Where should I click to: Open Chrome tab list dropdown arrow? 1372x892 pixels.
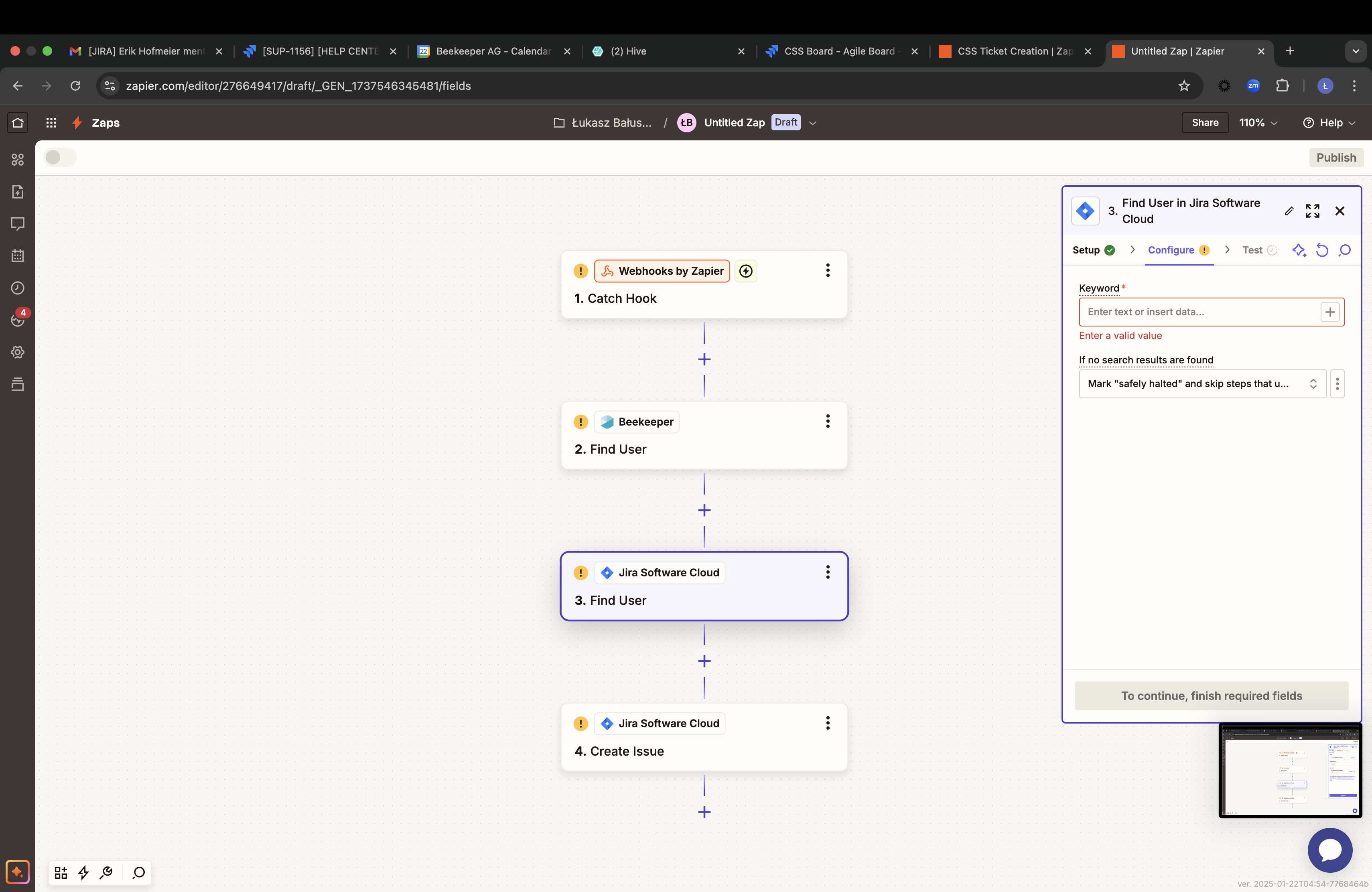point(1356,51)
